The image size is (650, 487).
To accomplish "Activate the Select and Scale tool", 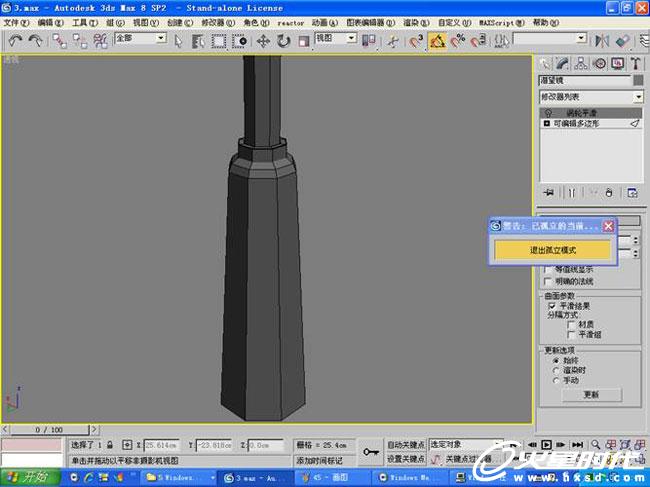I will click(x=304, y=41).
